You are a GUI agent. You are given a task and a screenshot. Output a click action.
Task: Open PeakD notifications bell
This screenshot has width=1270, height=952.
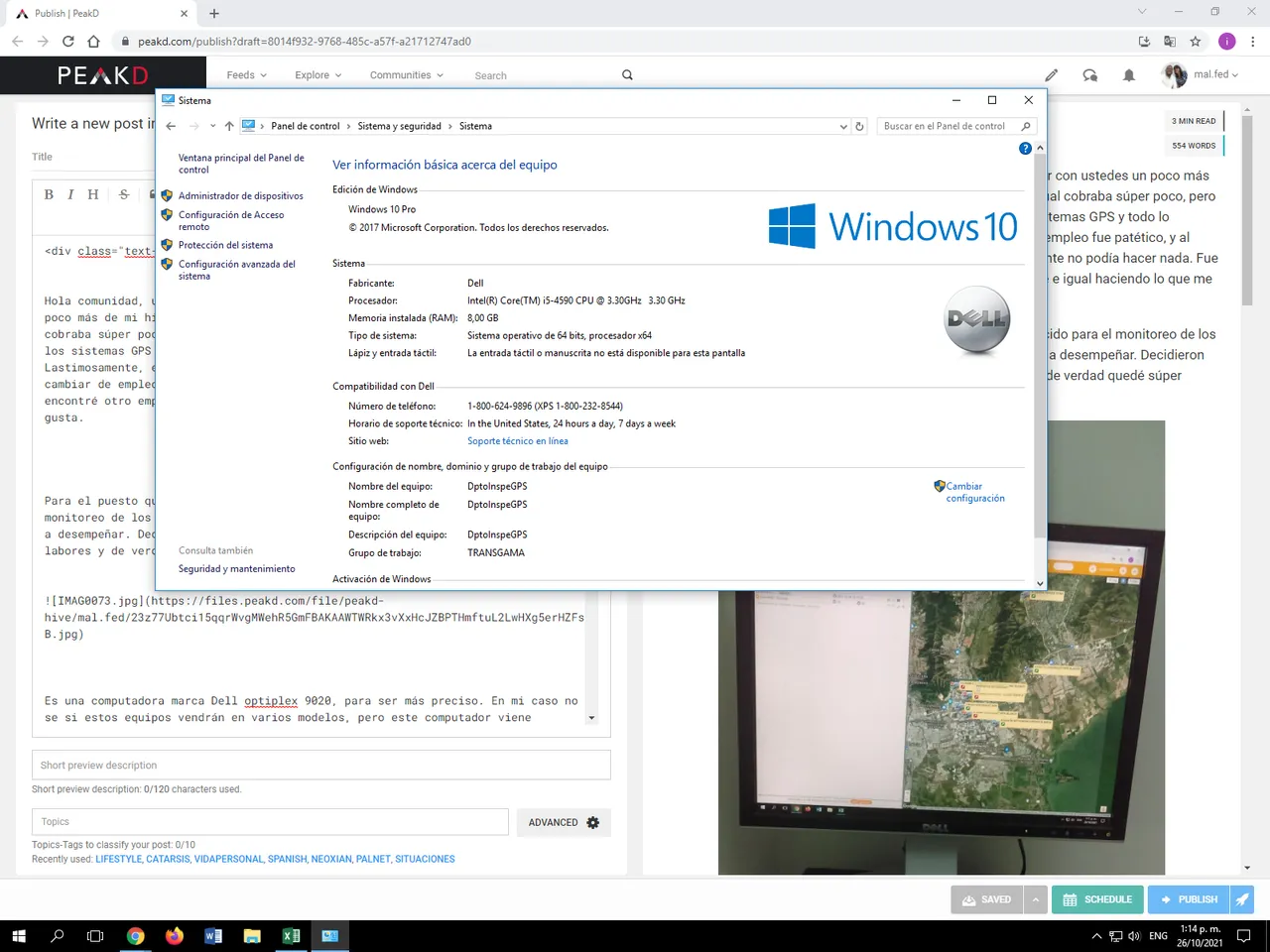click(1129, 74)
